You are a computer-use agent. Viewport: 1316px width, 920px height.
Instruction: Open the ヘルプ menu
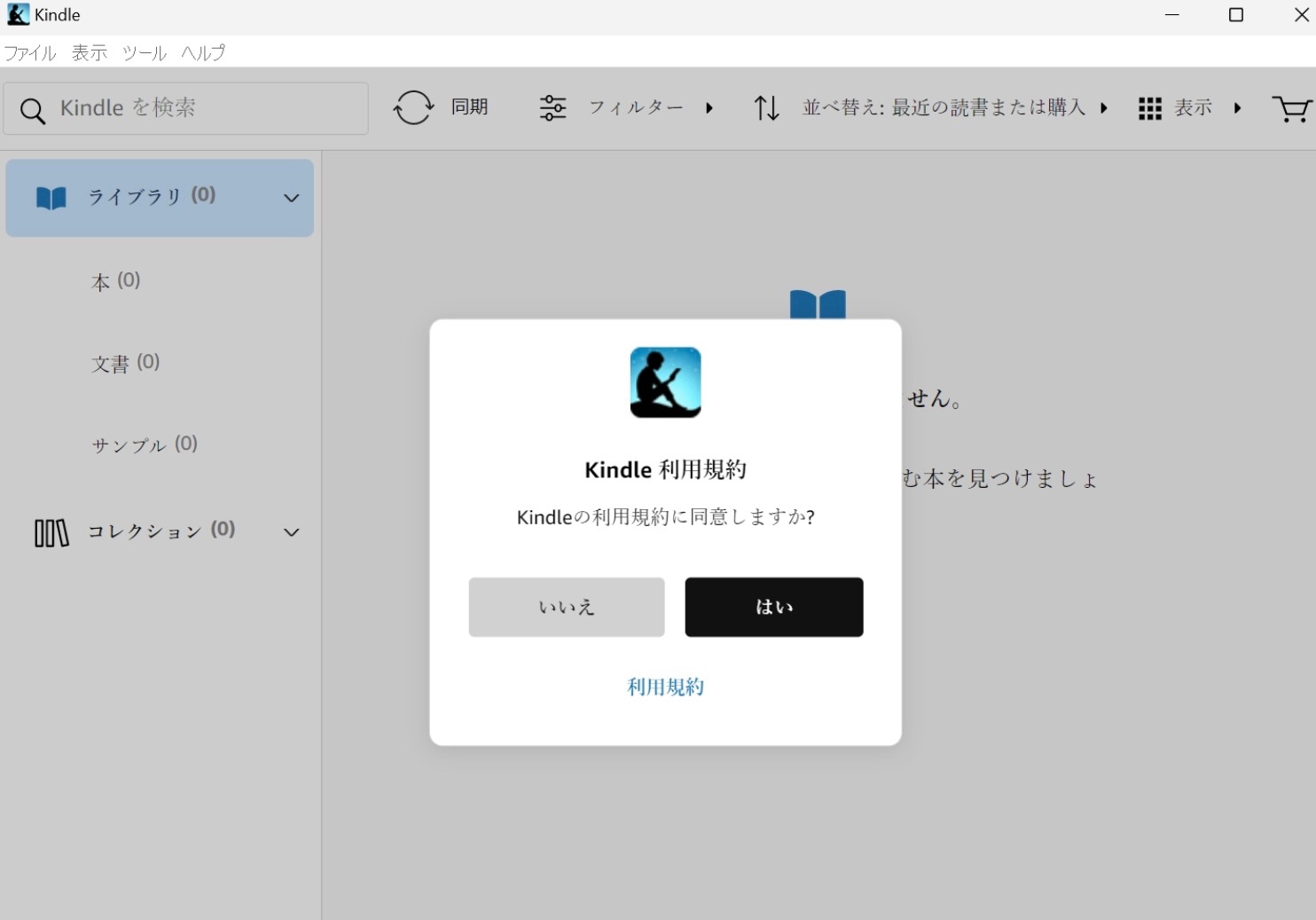tap(203, 53)
